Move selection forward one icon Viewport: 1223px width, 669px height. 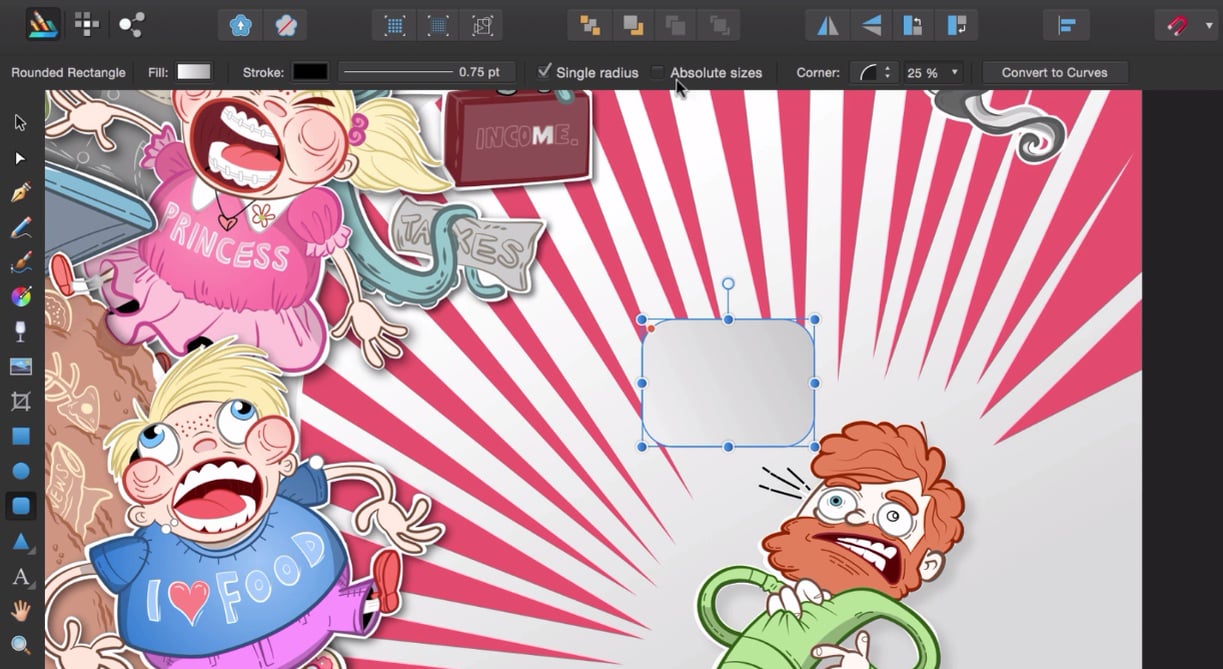676,25
